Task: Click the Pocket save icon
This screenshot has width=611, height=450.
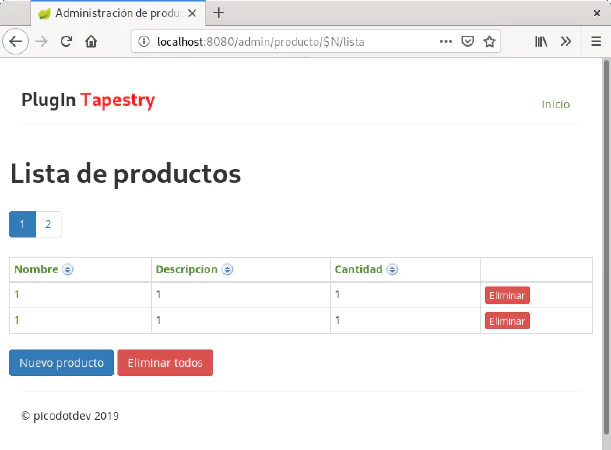Action: point(468,42)
